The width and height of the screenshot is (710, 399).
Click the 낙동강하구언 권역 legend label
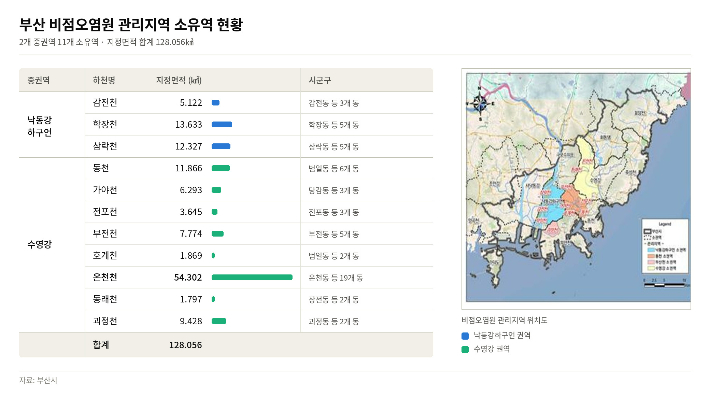(502, 336)
